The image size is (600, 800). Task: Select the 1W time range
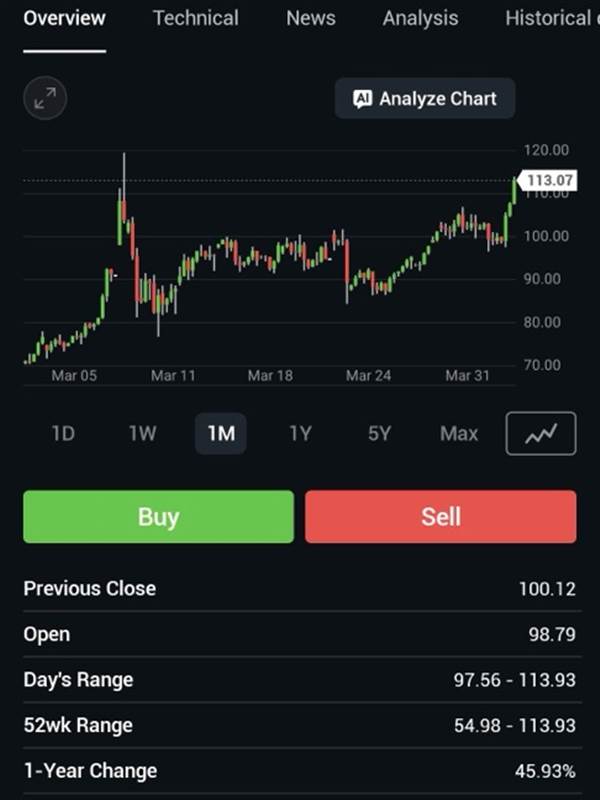(x=142, y=434)
